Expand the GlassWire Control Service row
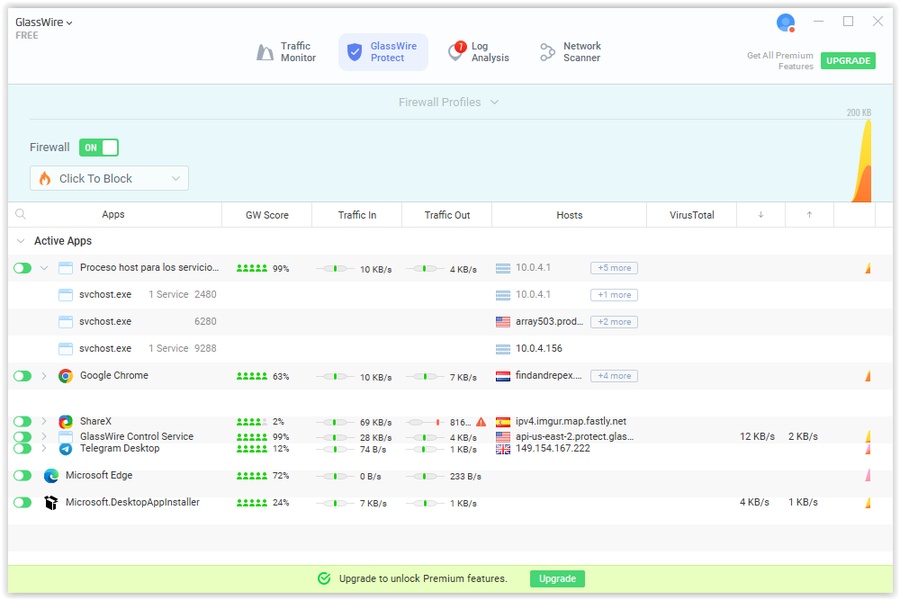This screenshot has height=600, width=900. pos(44,436)
